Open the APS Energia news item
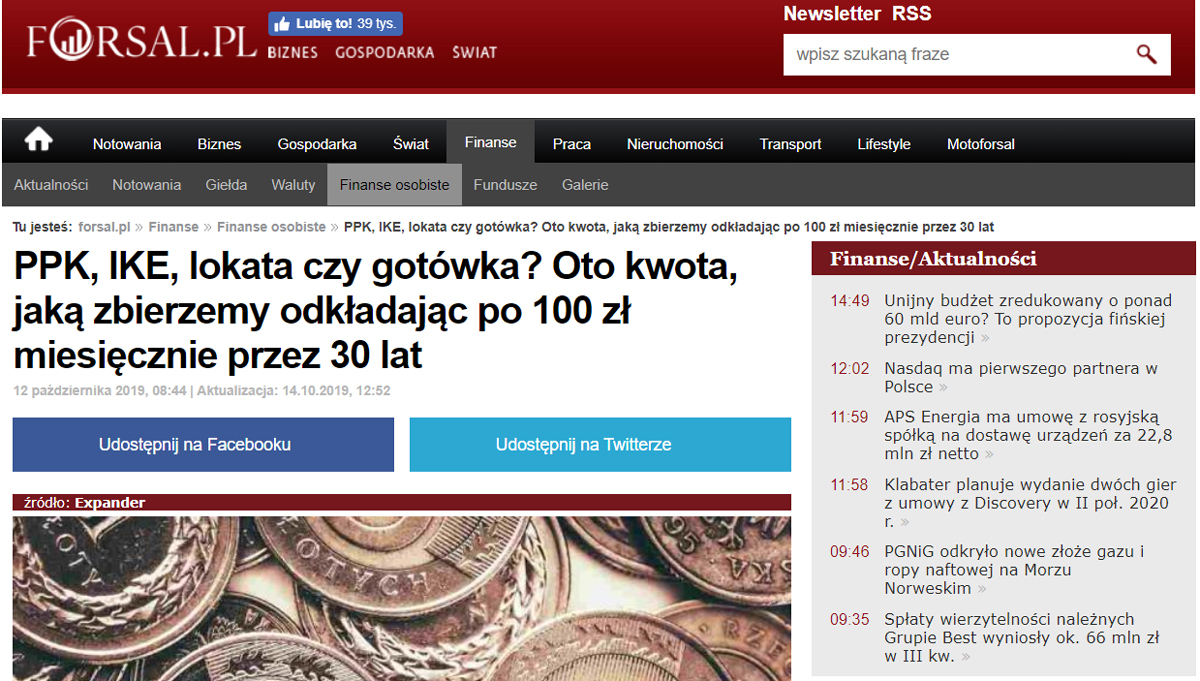Viewport: 1200px width, 681px height. click(x=1028, y=435)
